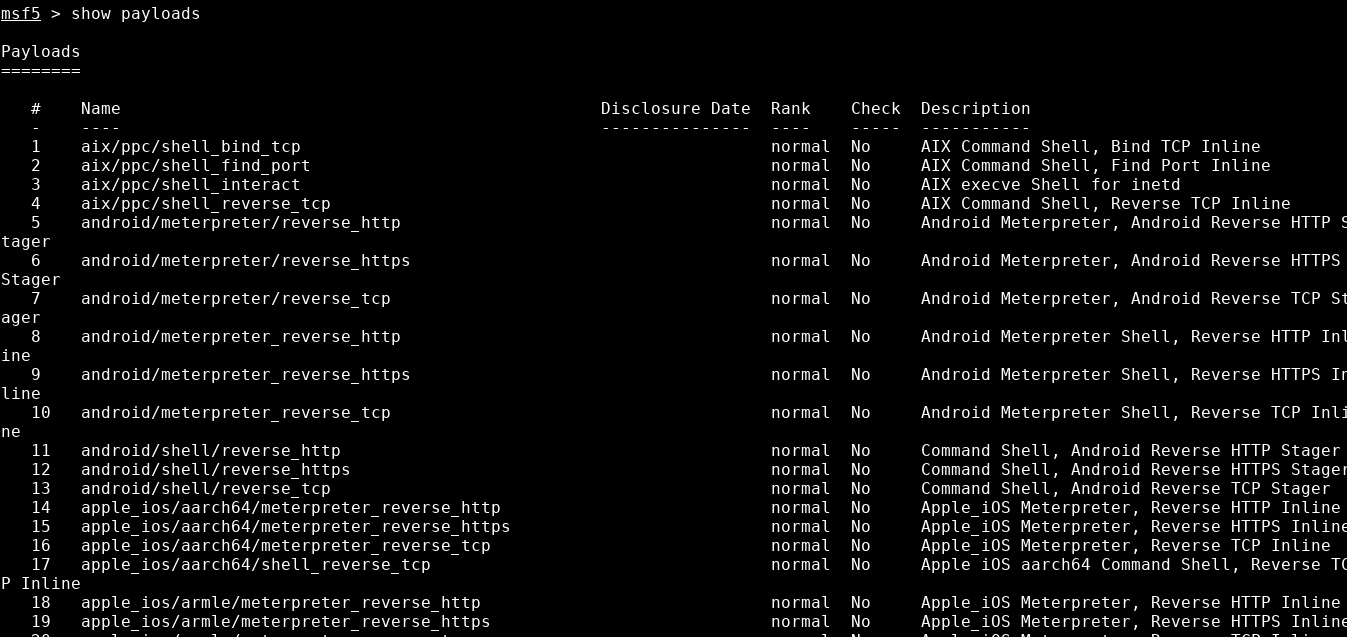This screenshot has height=637, width=1347.
Task: Click the Check column header
Action: (x=875, y=109)
